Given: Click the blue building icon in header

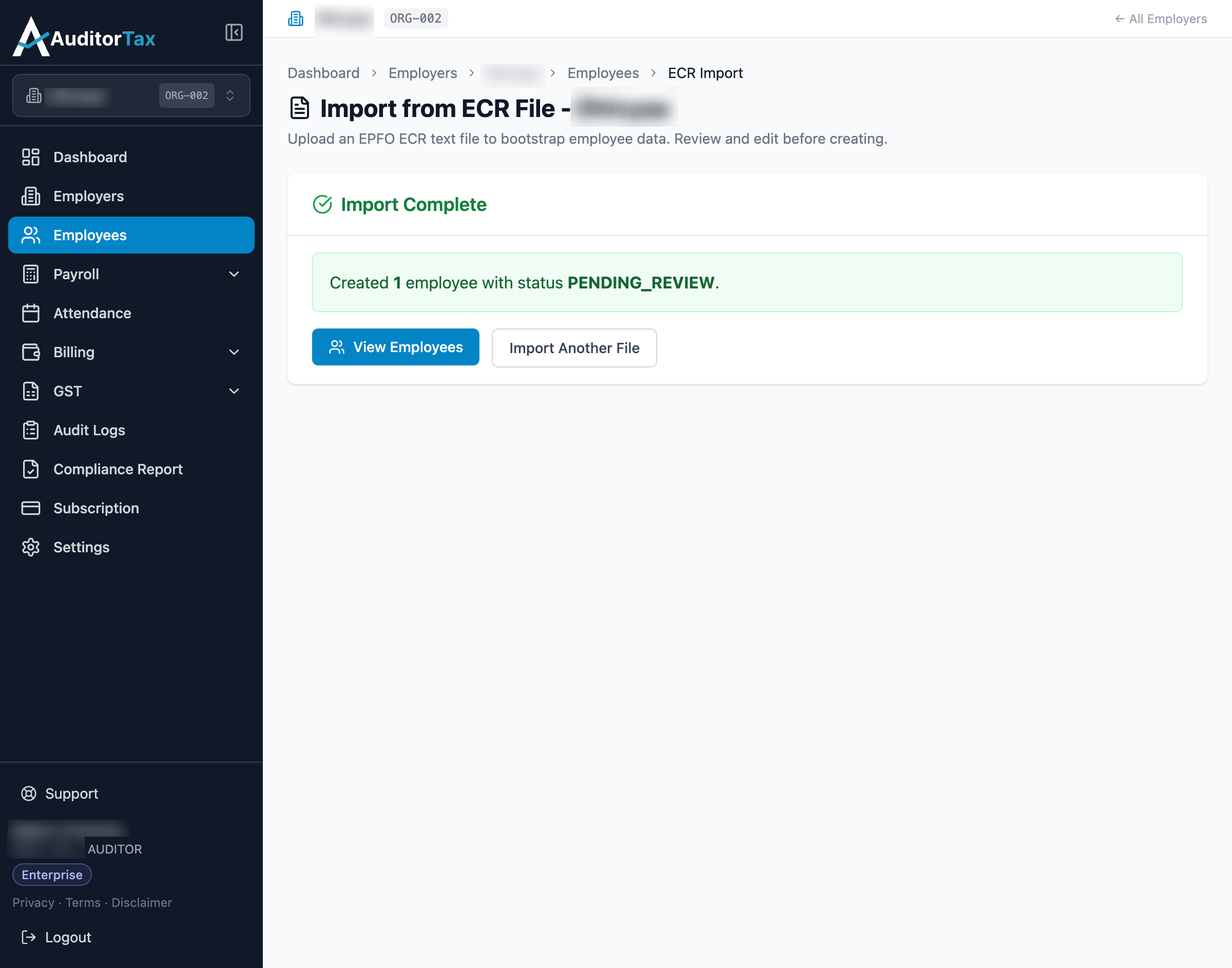Looking at the screenshot, I should pos(295,18).
